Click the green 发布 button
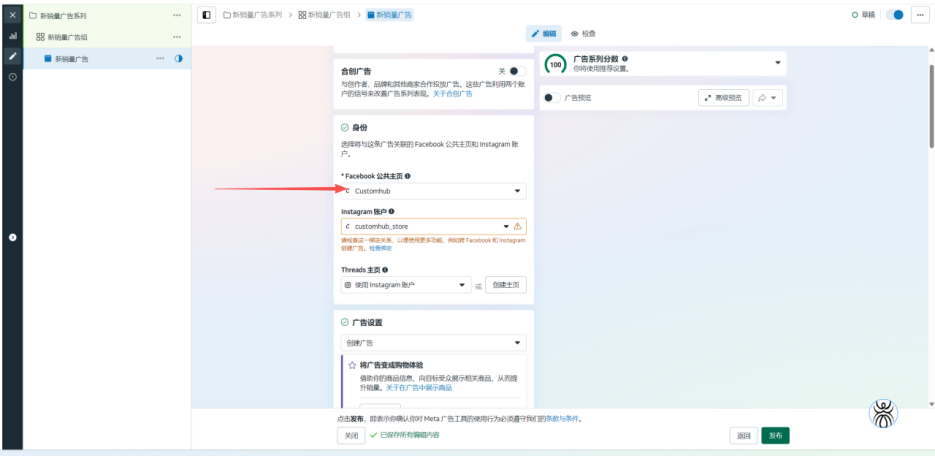 [x=775, y=435]
